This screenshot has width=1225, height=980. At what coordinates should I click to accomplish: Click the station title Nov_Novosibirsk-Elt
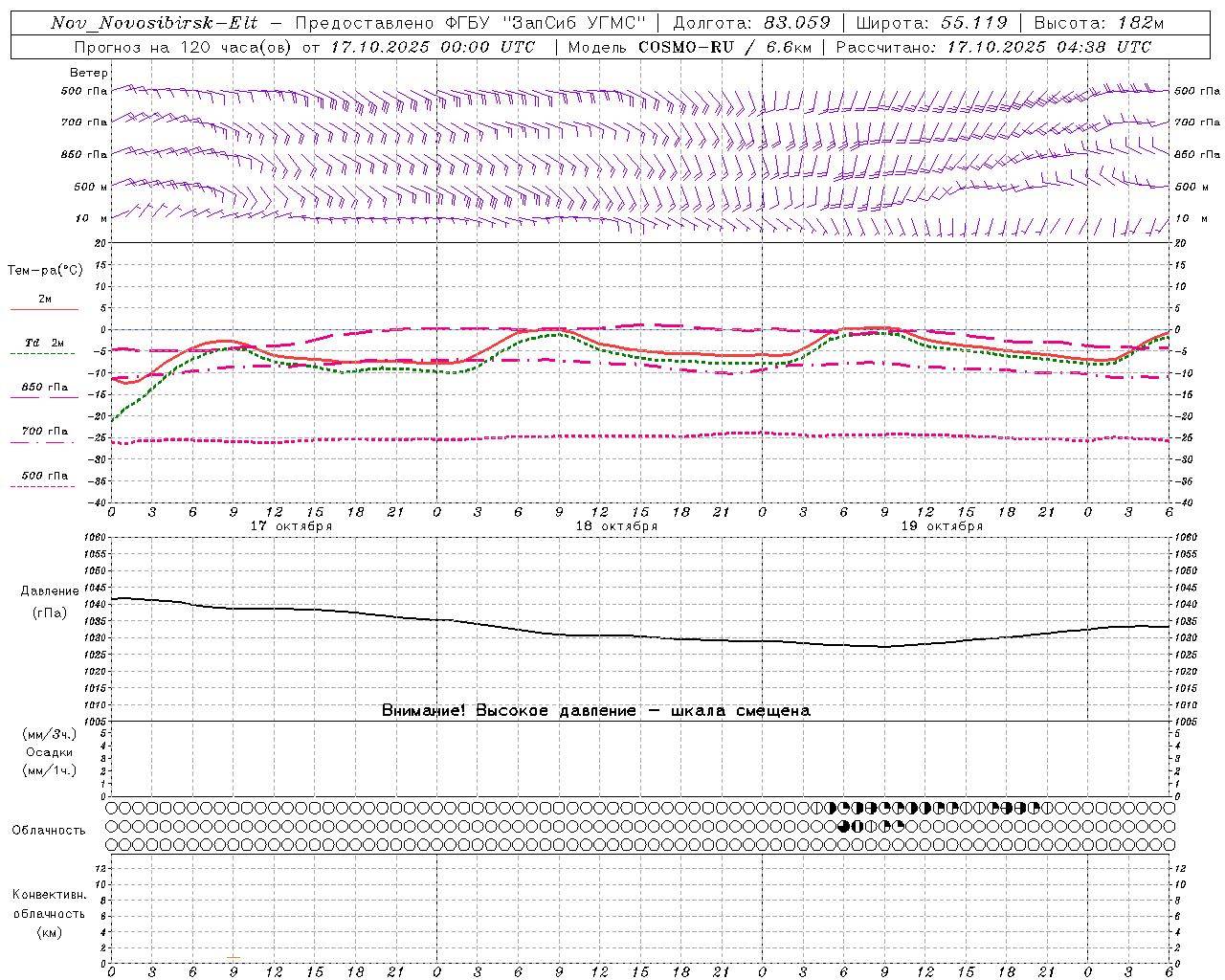click(x=154, y=23)
